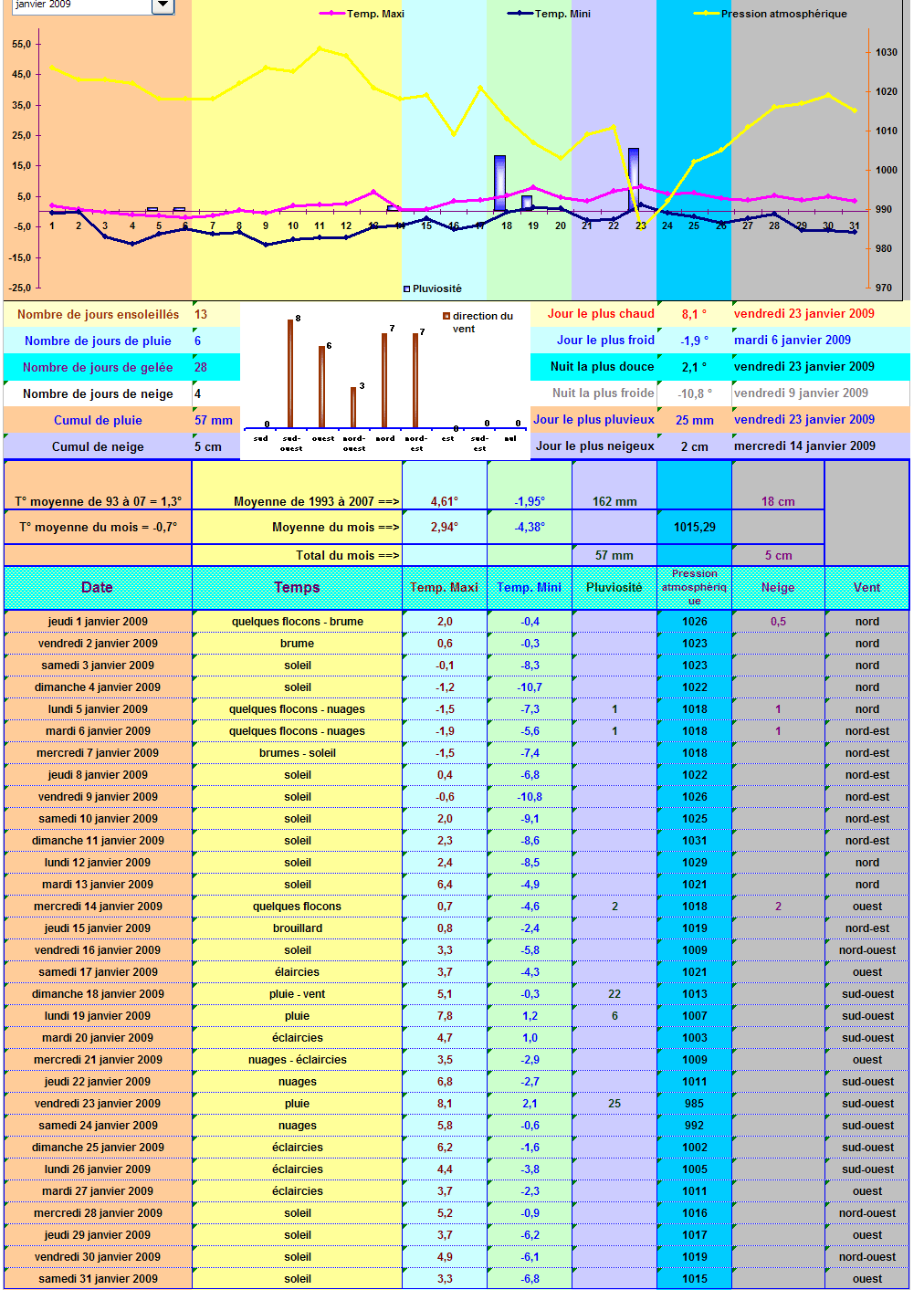Click pressure 1031 on 11 janvier row

pyautogui.click(x=695, y=841)
